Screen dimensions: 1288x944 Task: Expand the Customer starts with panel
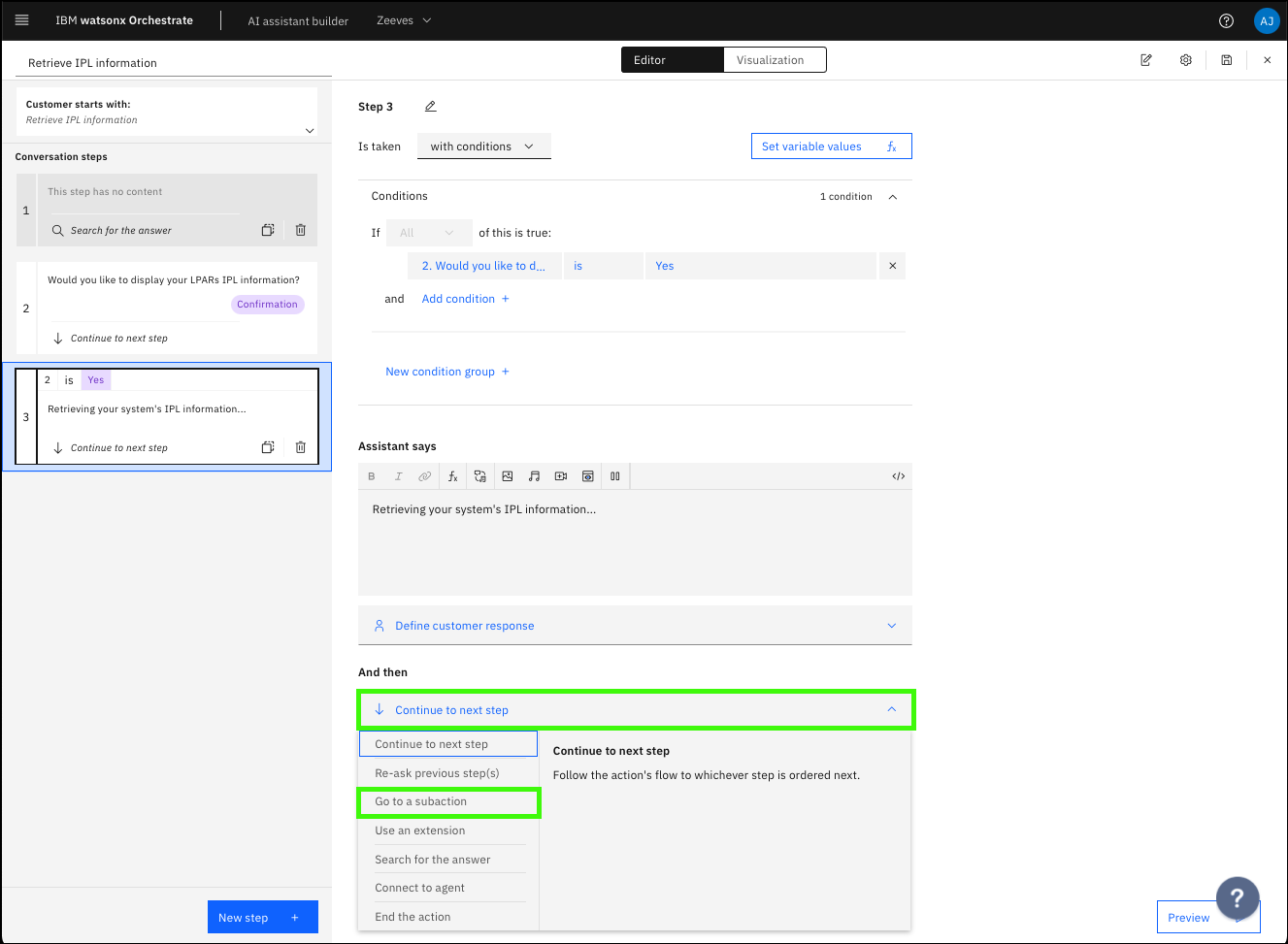tap(310, 130)
